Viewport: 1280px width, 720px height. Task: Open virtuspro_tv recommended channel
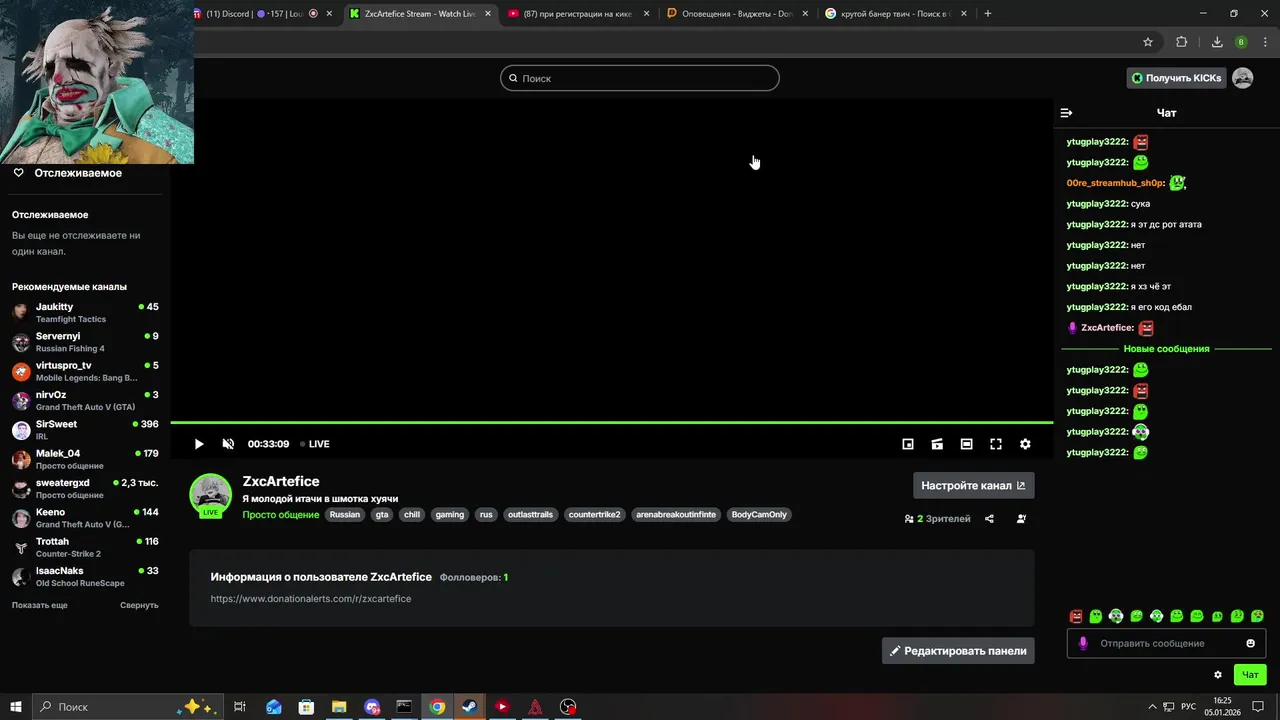pyautogui.click(x=85, y=371)
